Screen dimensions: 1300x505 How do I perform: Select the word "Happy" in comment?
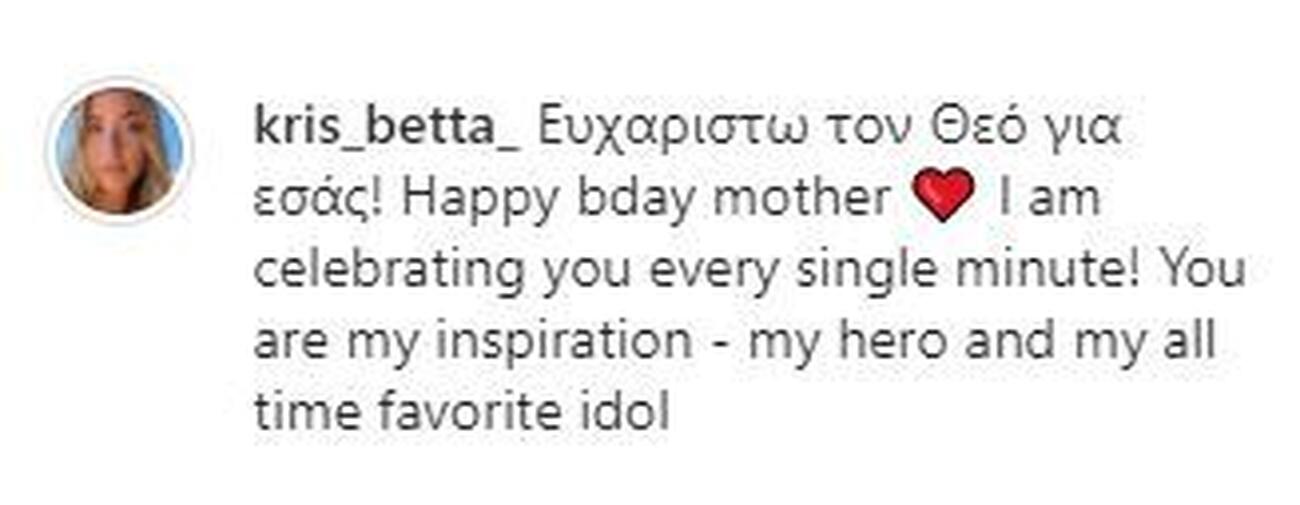(x=480, y=200)
